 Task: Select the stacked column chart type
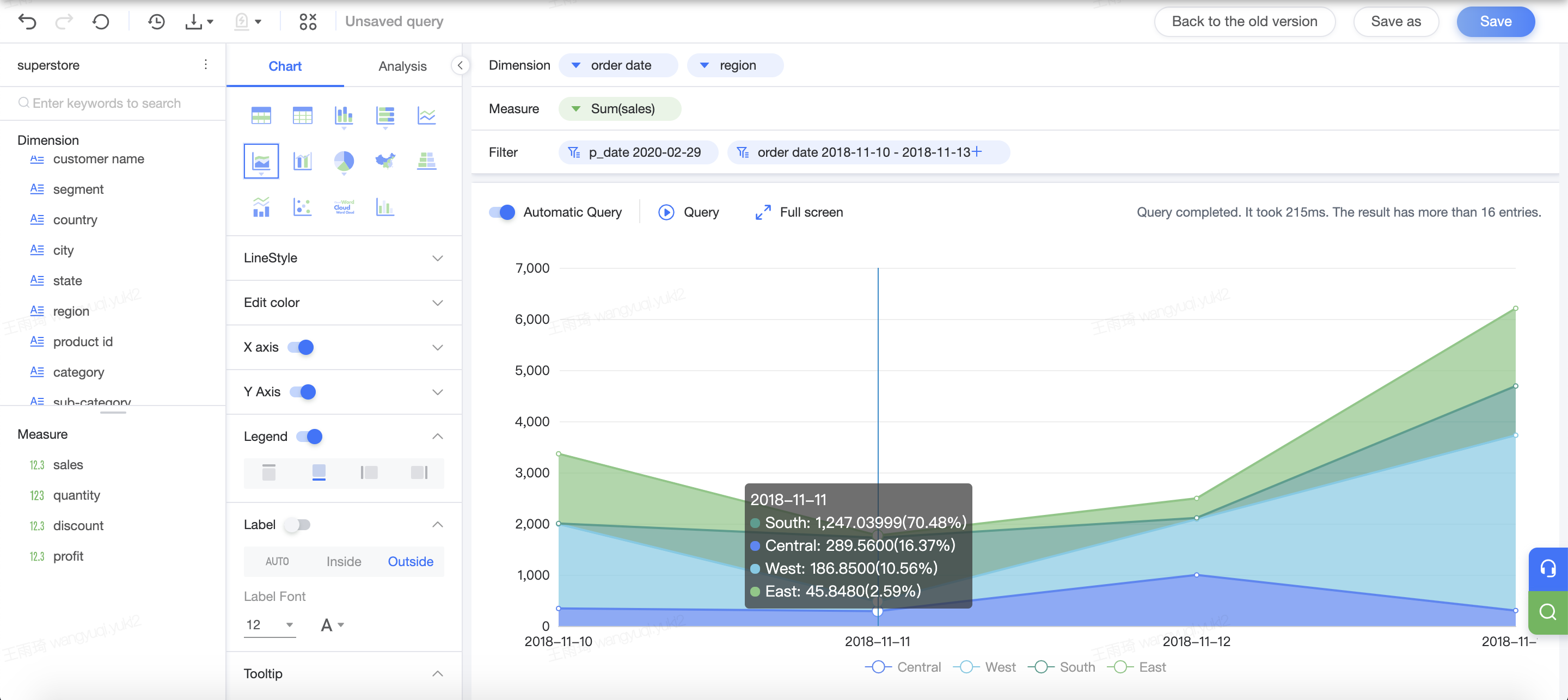344,115
